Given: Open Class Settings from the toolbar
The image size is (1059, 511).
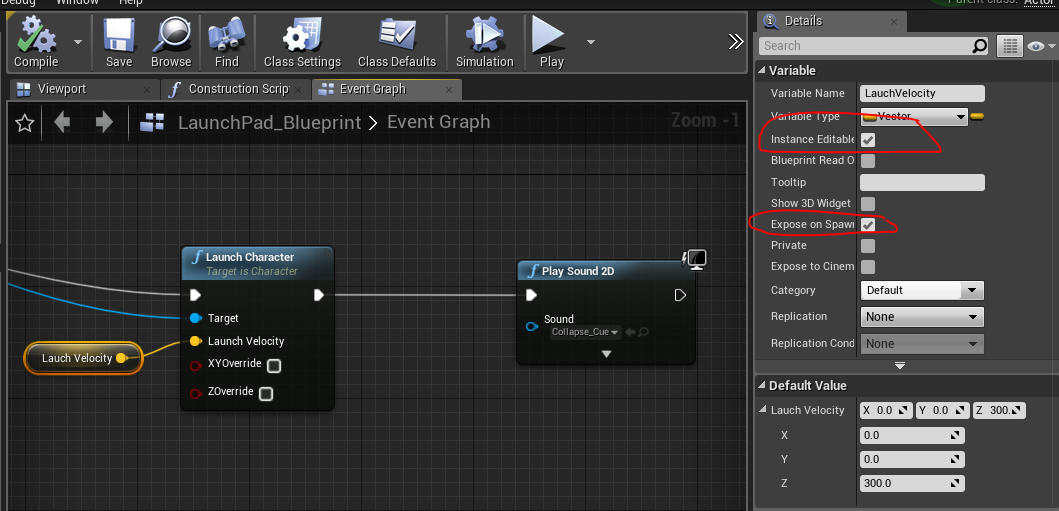Looking at the screenshot, I should click(302, 40).
